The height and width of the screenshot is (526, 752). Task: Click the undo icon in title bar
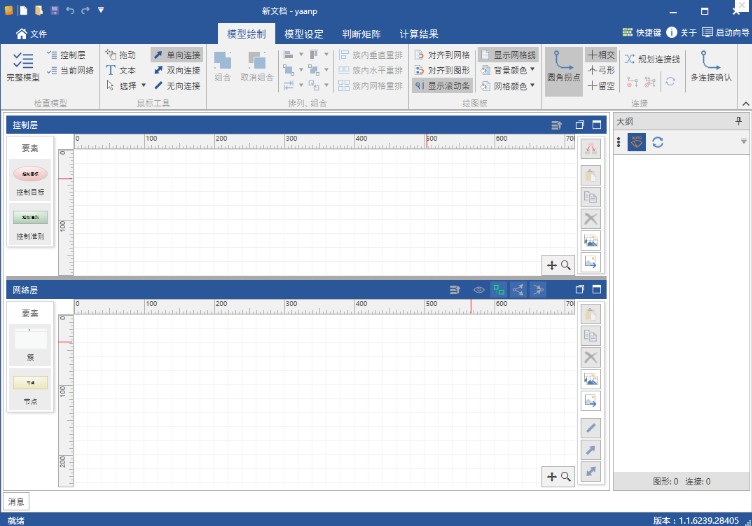pos(70,10)
